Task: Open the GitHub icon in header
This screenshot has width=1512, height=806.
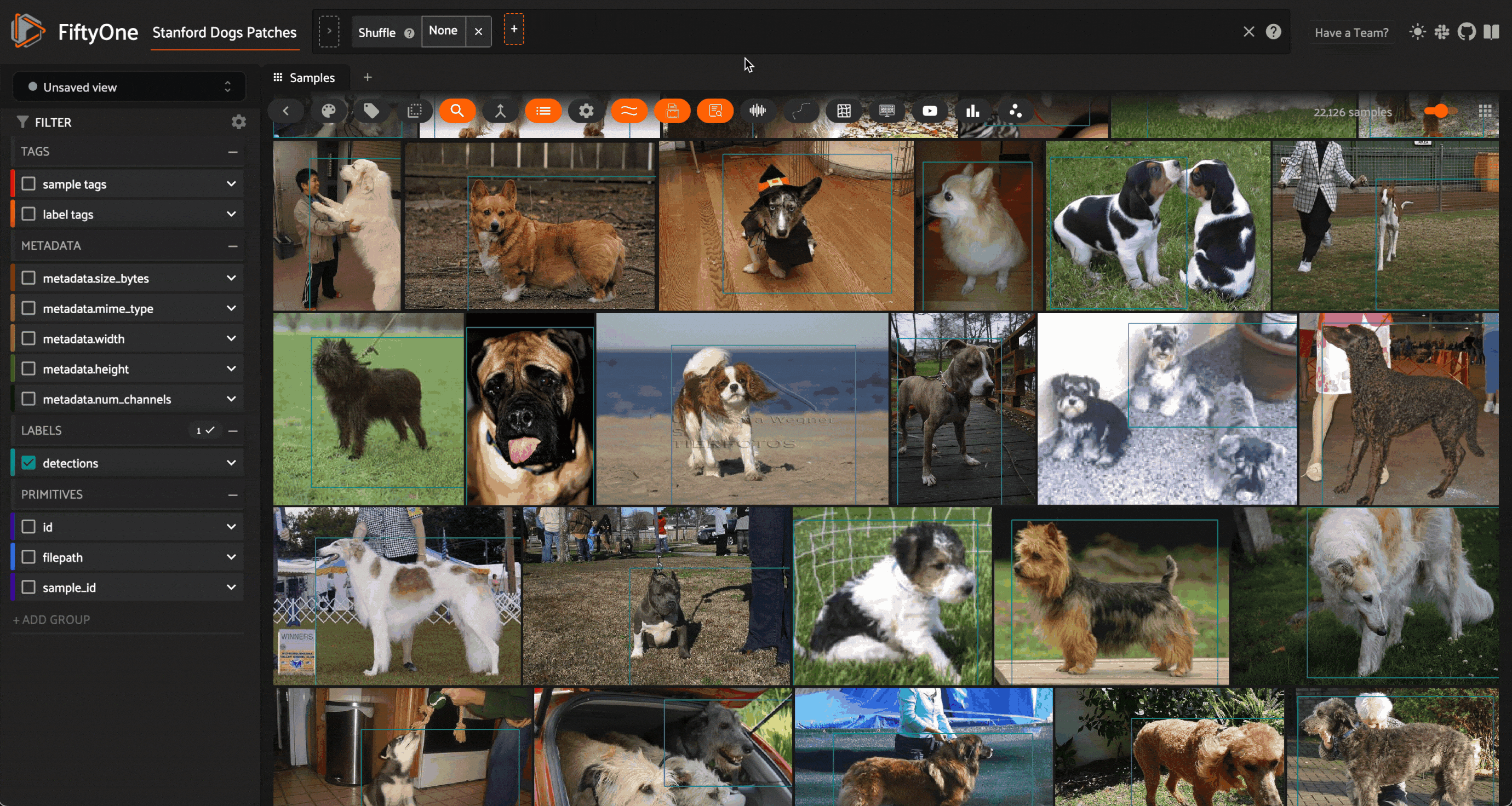Action: (1466, 32)
